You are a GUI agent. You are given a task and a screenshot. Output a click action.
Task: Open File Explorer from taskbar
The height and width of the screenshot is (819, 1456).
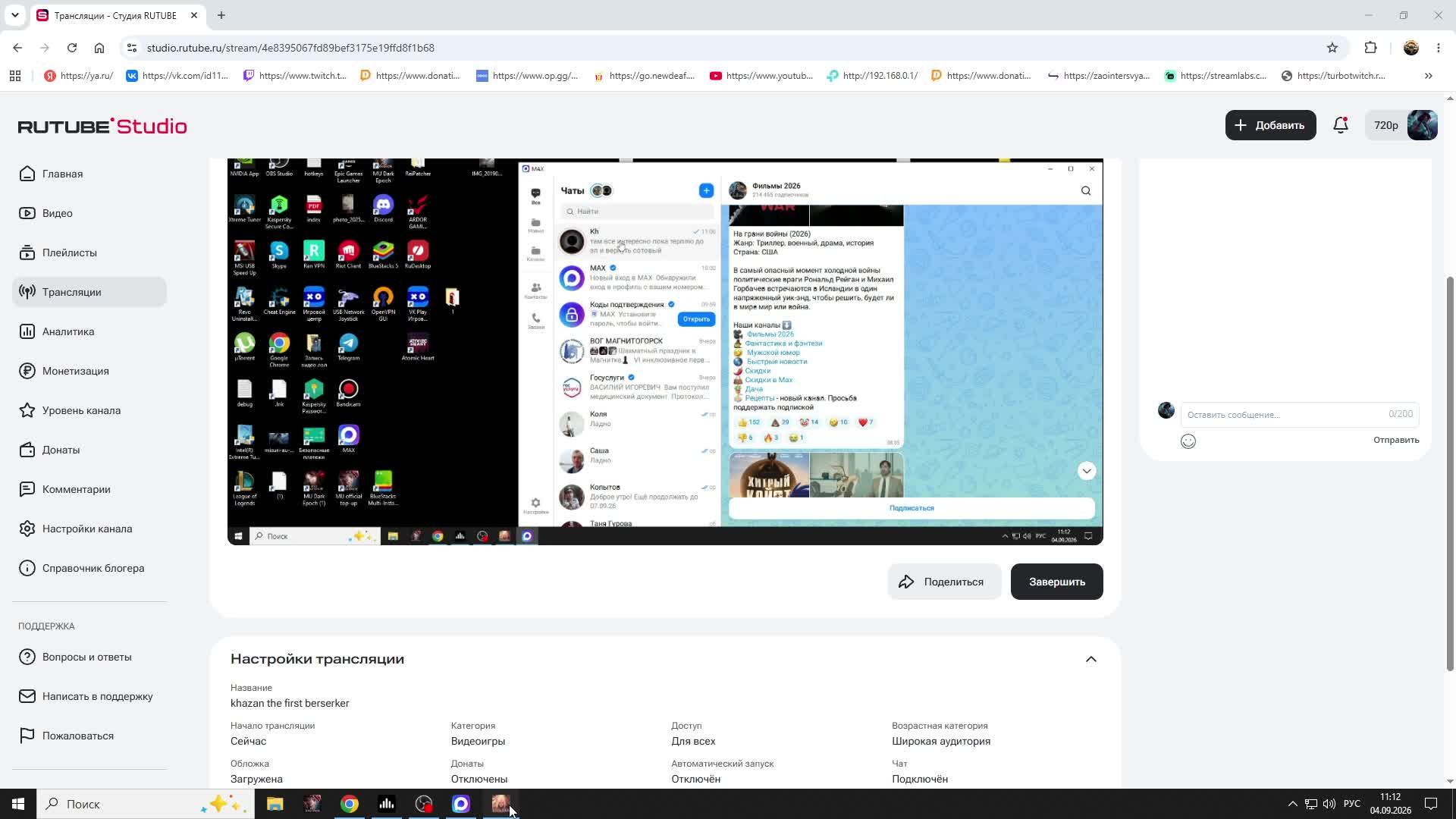[275, 804]
